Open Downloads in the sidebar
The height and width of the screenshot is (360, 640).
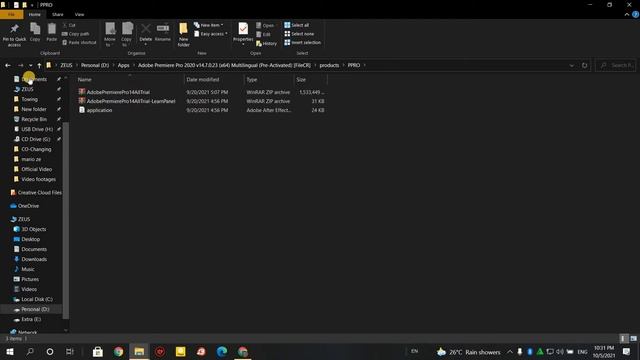pyautogui.click(x=34, y=259)
